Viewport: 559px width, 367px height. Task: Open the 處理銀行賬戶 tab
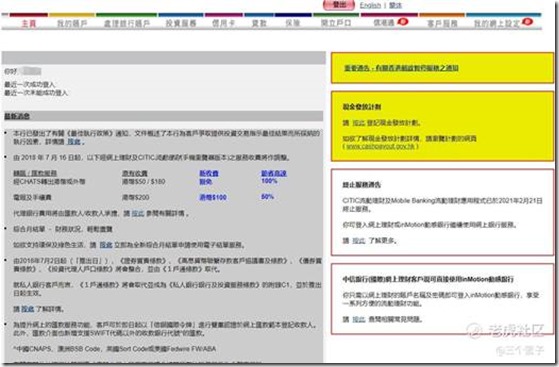pyautogui.click(x=127, y=24)
